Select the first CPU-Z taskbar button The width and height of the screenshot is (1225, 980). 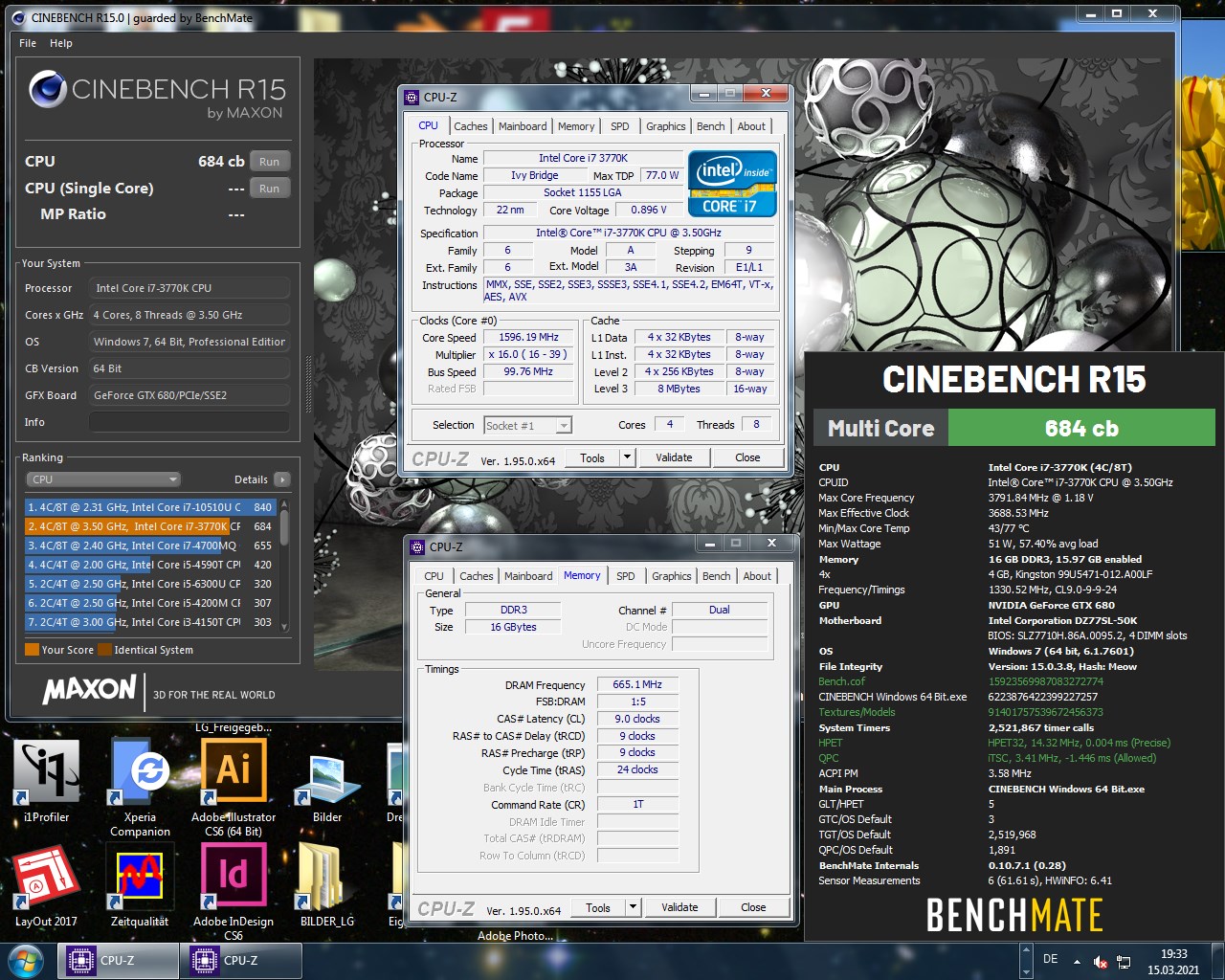click(x=119, y=961)
